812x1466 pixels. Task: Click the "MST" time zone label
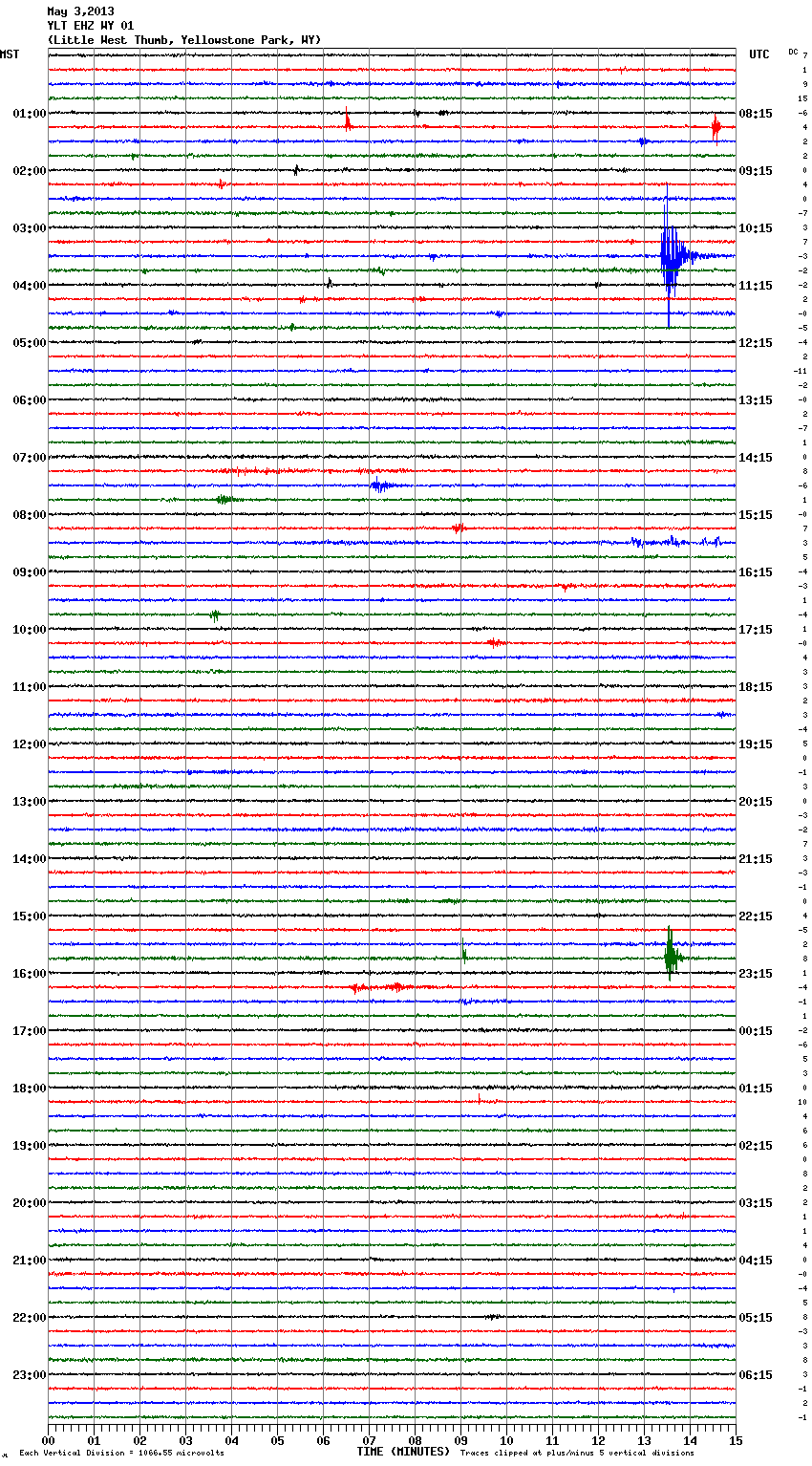(10, 54)
